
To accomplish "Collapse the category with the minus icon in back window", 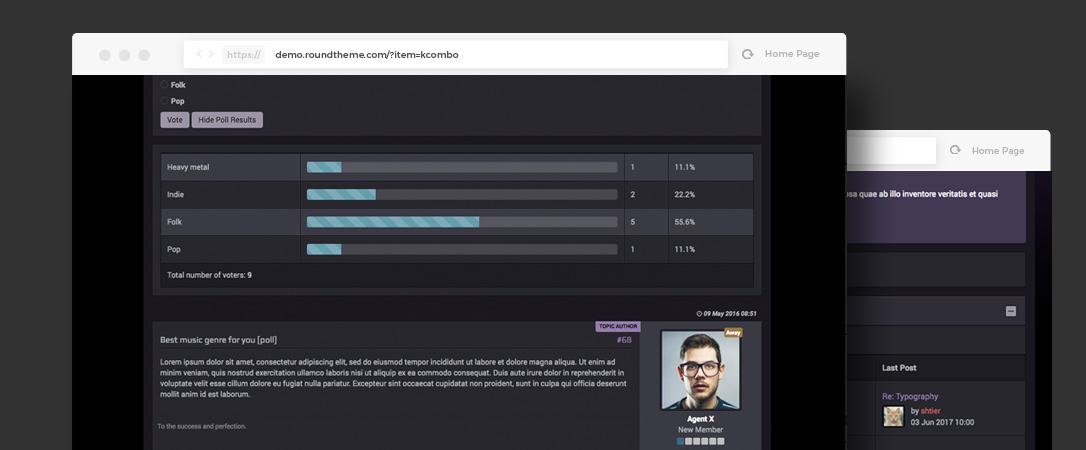I will (x=1011, y=312).
